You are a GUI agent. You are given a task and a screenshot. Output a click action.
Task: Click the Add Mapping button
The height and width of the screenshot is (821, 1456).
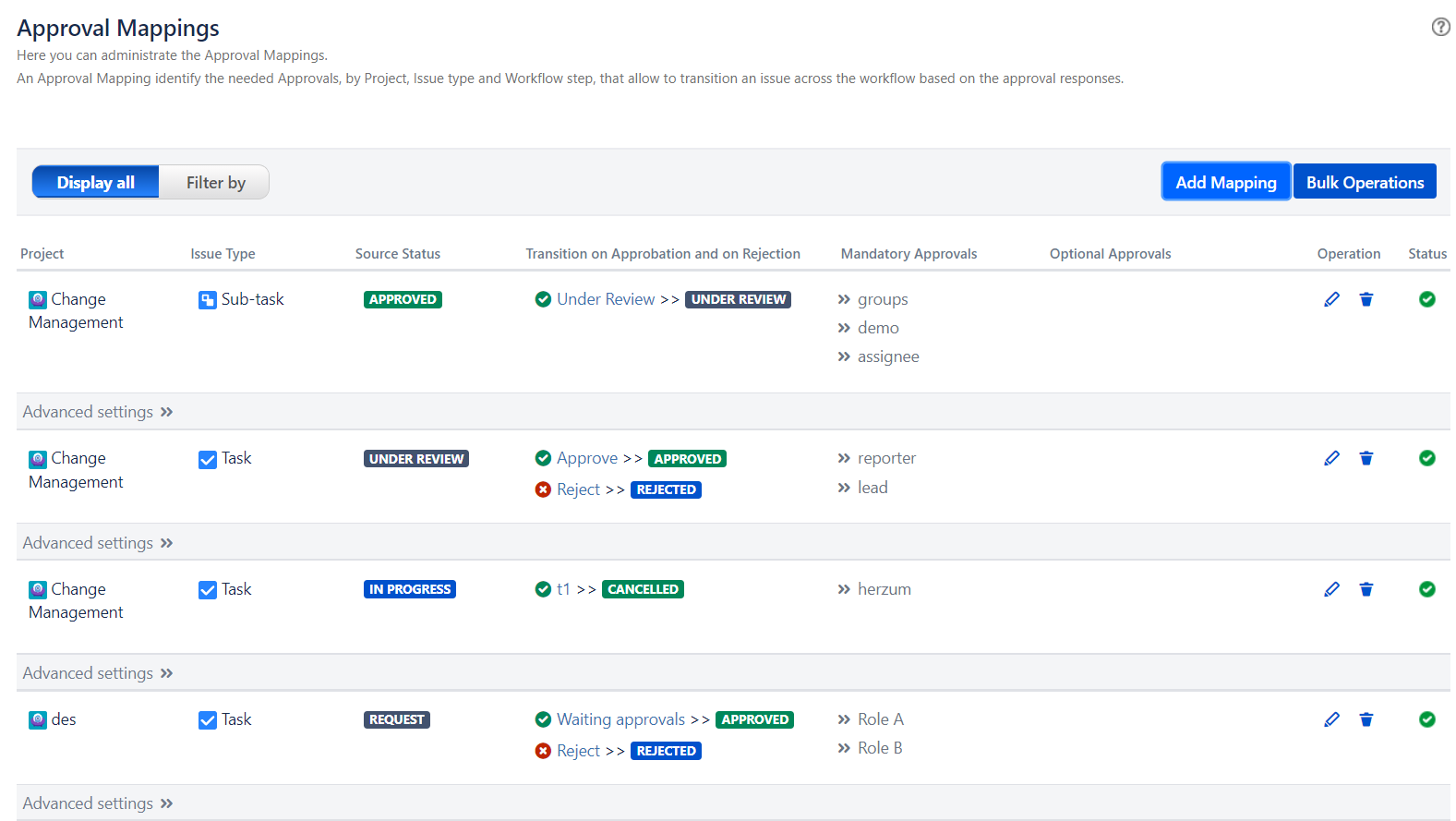1225,182
